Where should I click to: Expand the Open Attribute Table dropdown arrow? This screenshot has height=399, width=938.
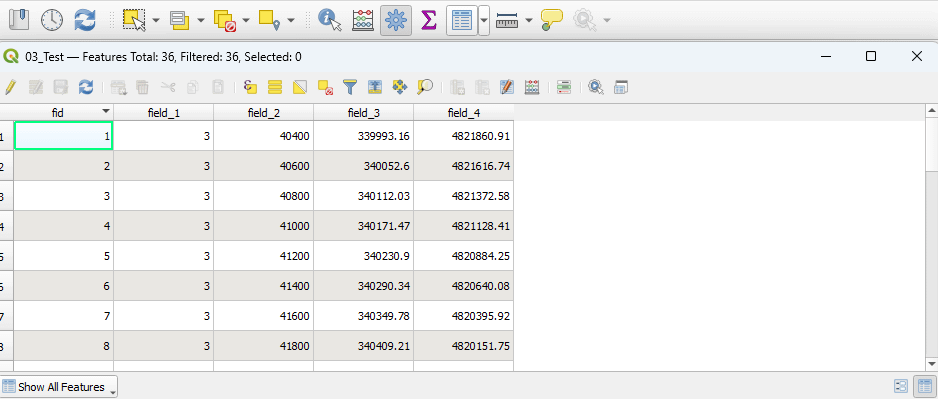click(483, 20)
